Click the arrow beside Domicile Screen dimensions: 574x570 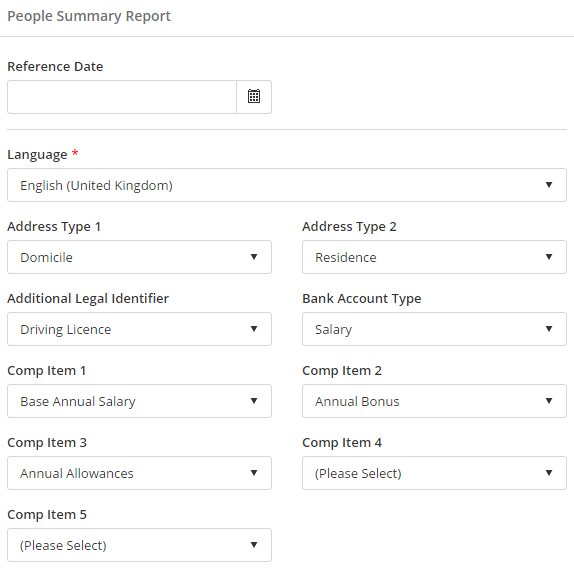tap(254, 257)
